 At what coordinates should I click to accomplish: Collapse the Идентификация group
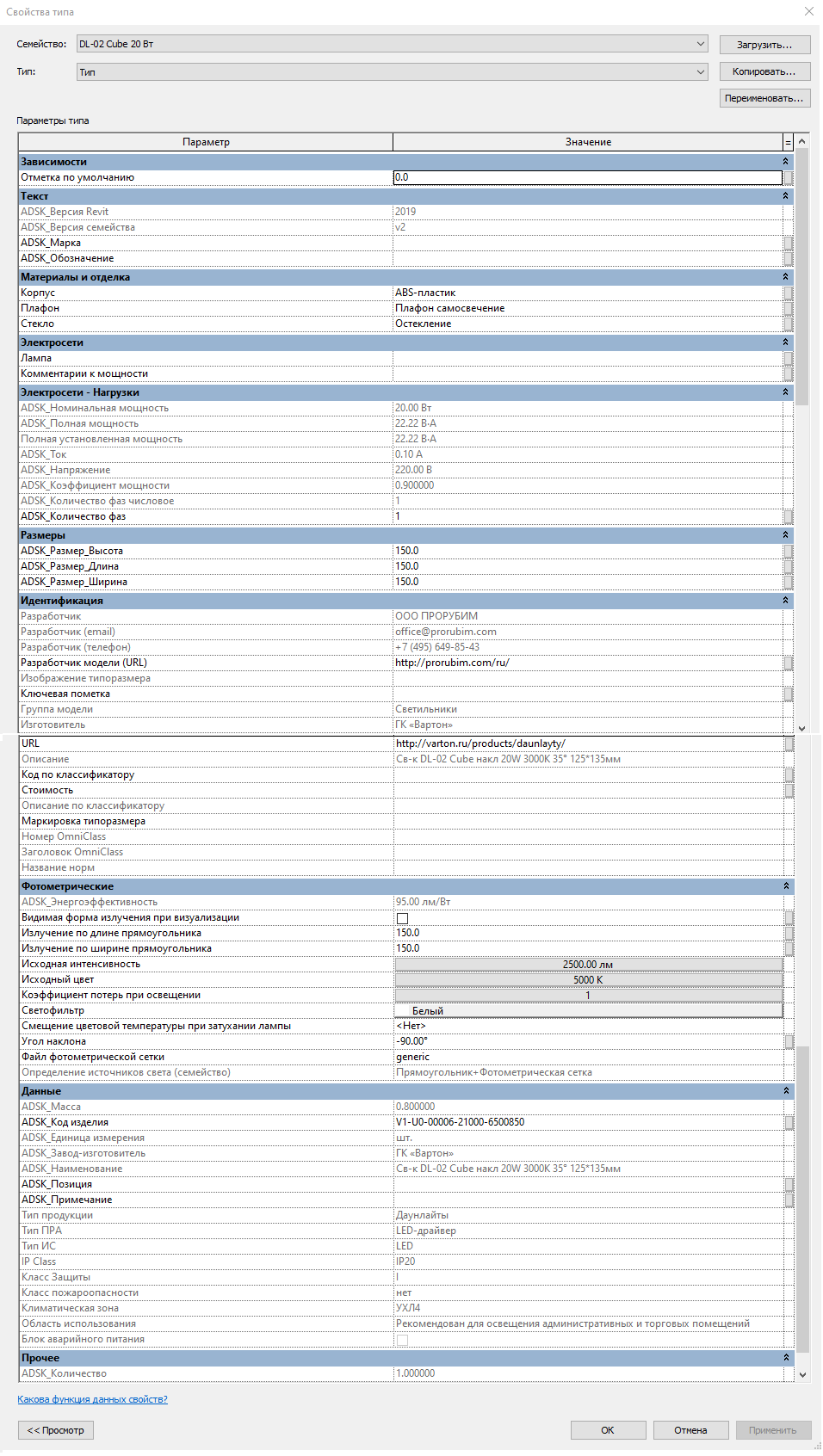point(785,601)
